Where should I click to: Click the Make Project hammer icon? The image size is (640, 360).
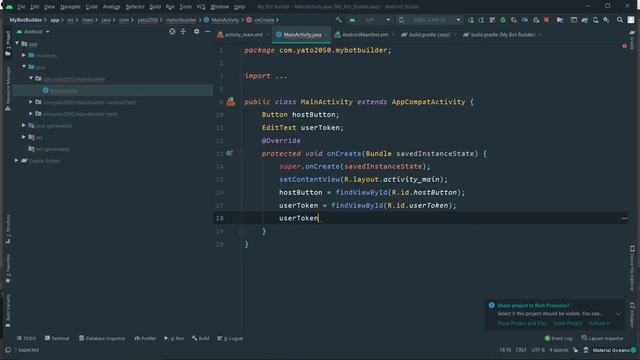pos(339,20)
